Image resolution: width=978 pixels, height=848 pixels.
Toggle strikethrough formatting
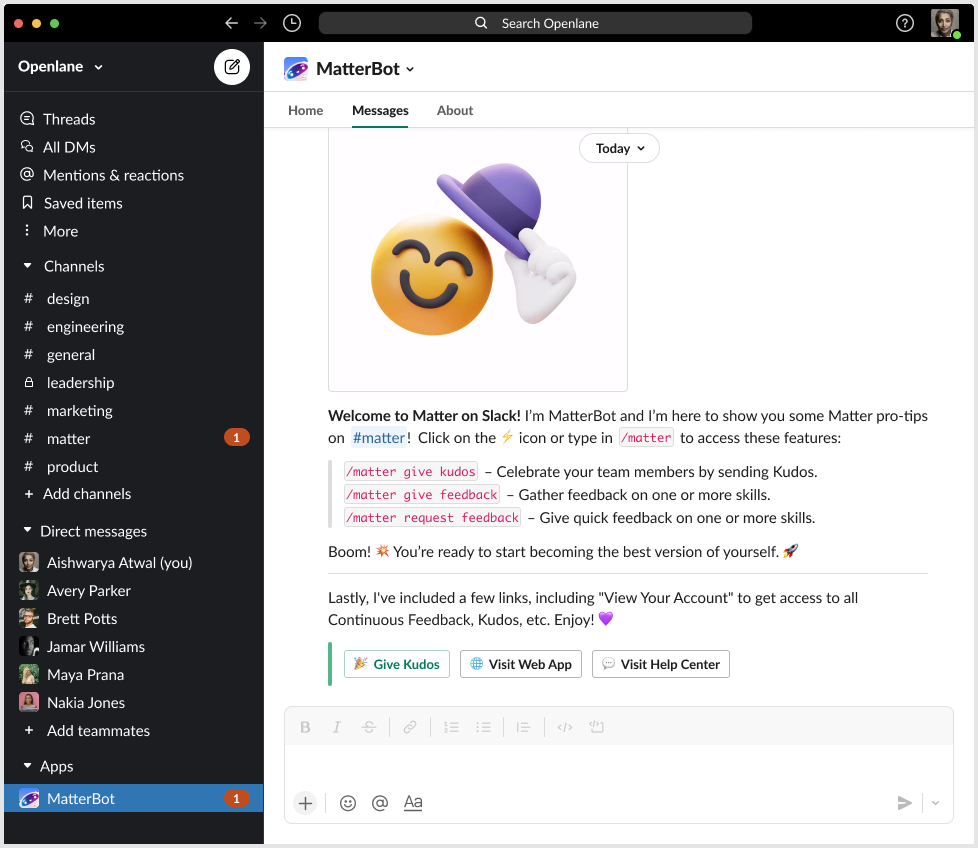click(x=369, y=727)
